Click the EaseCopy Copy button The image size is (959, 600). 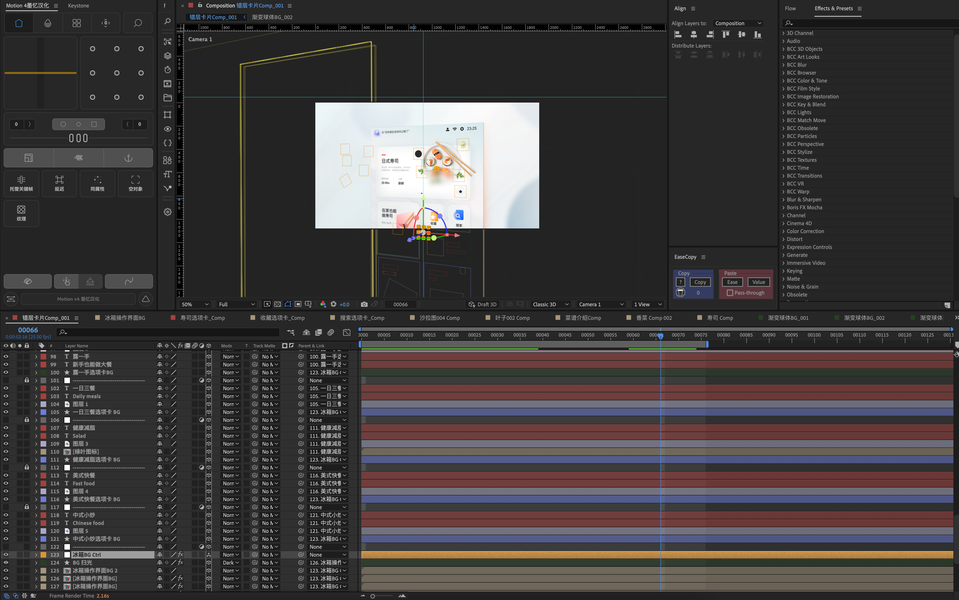pyautogui.click(x=700, y=282)
